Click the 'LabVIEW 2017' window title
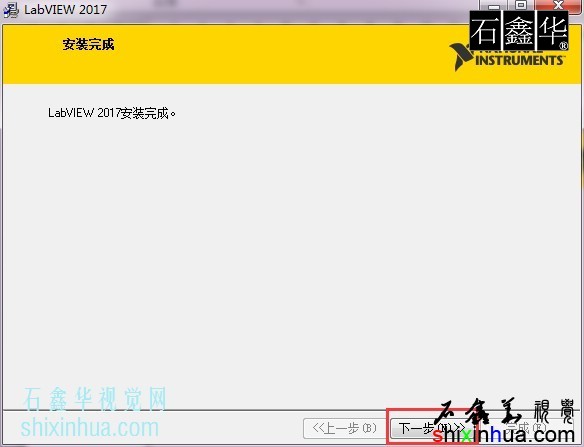 66,9
